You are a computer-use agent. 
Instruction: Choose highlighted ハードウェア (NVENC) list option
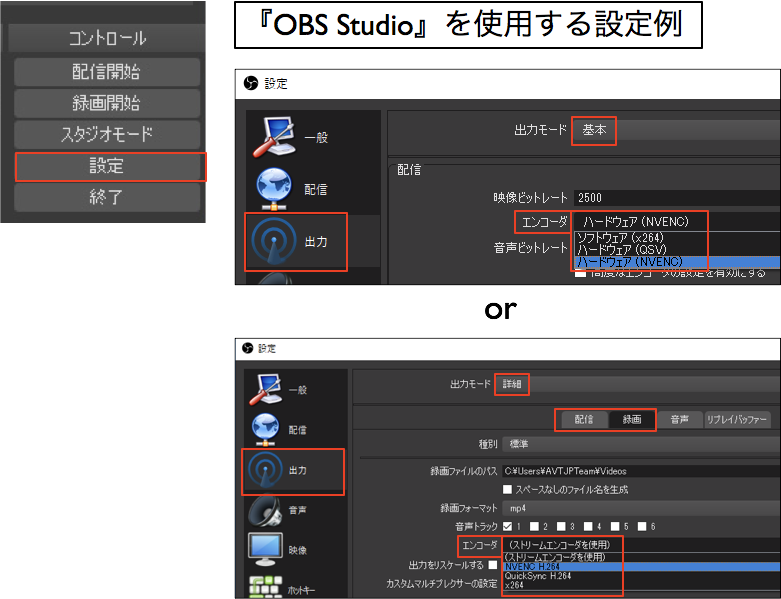(x=677, y=261)
